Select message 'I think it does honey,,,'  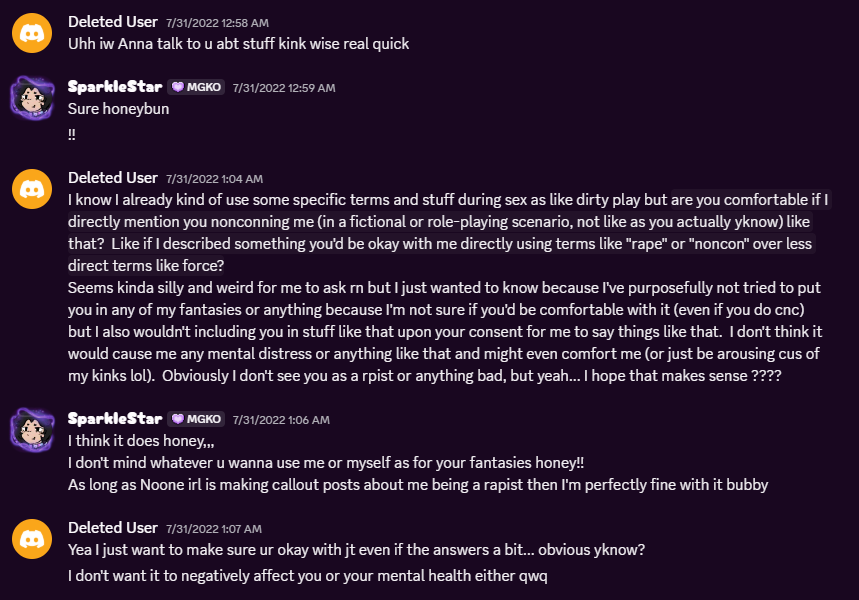pos(141,441)
